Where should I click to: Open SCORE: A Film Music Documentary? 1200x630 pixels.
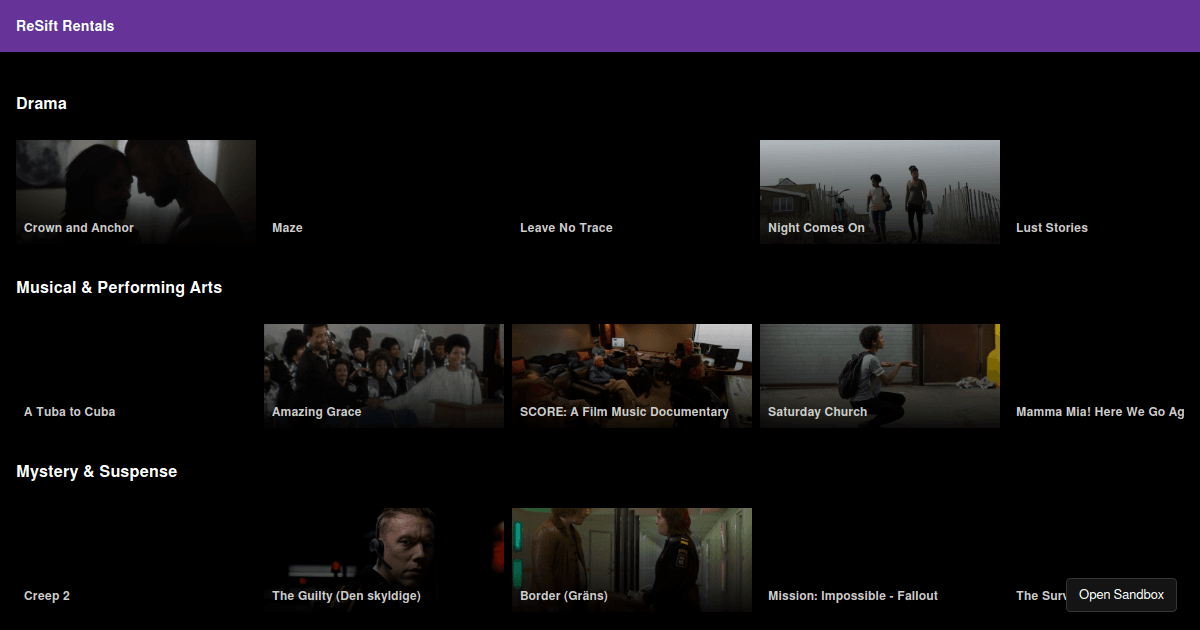632,376
